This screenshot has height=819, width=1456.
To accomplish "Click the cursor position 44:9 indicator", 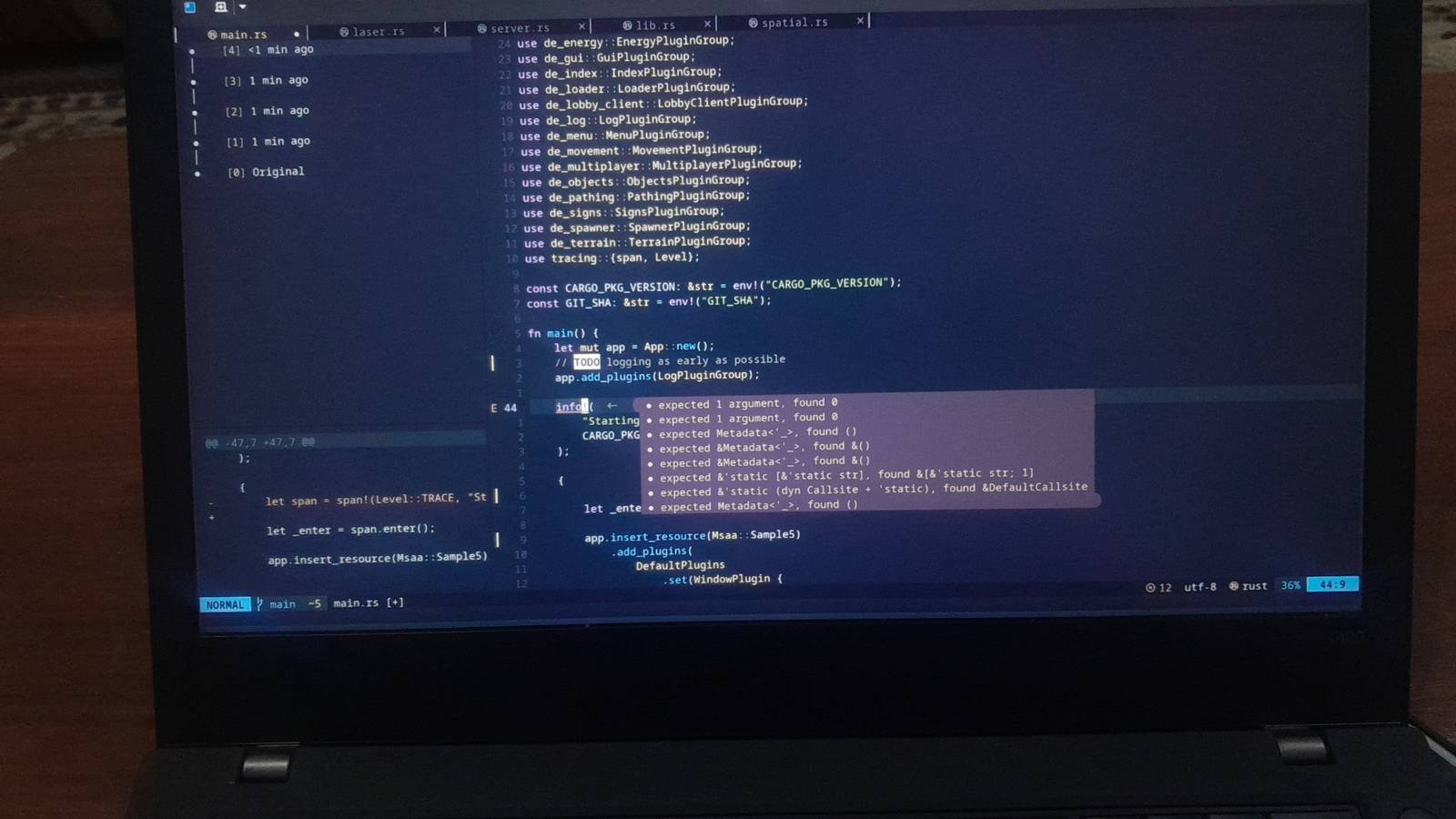I will click(x=1332, y=584).
